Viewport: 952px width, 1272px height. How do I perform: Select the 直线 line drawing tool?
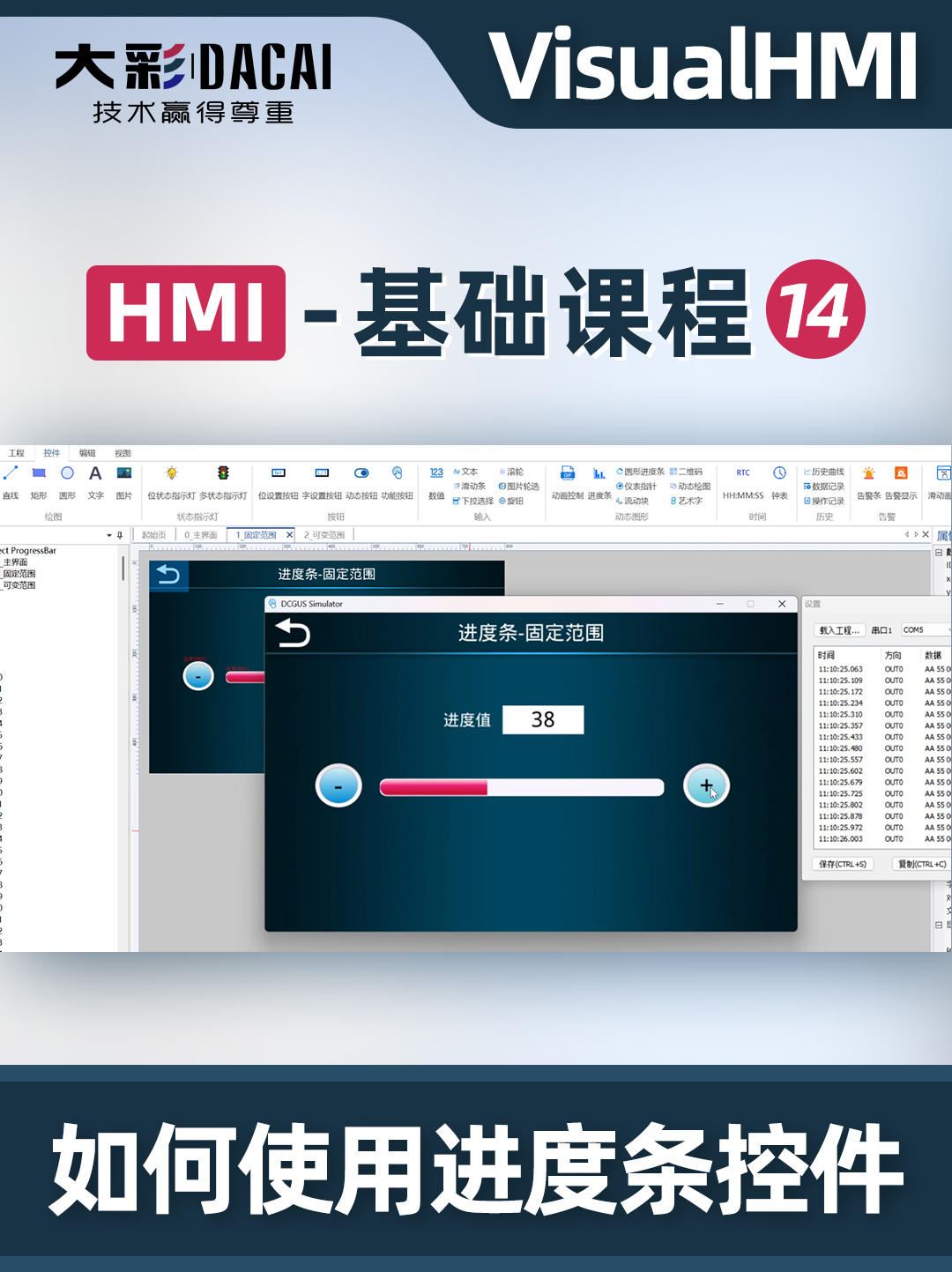point(11,482)
